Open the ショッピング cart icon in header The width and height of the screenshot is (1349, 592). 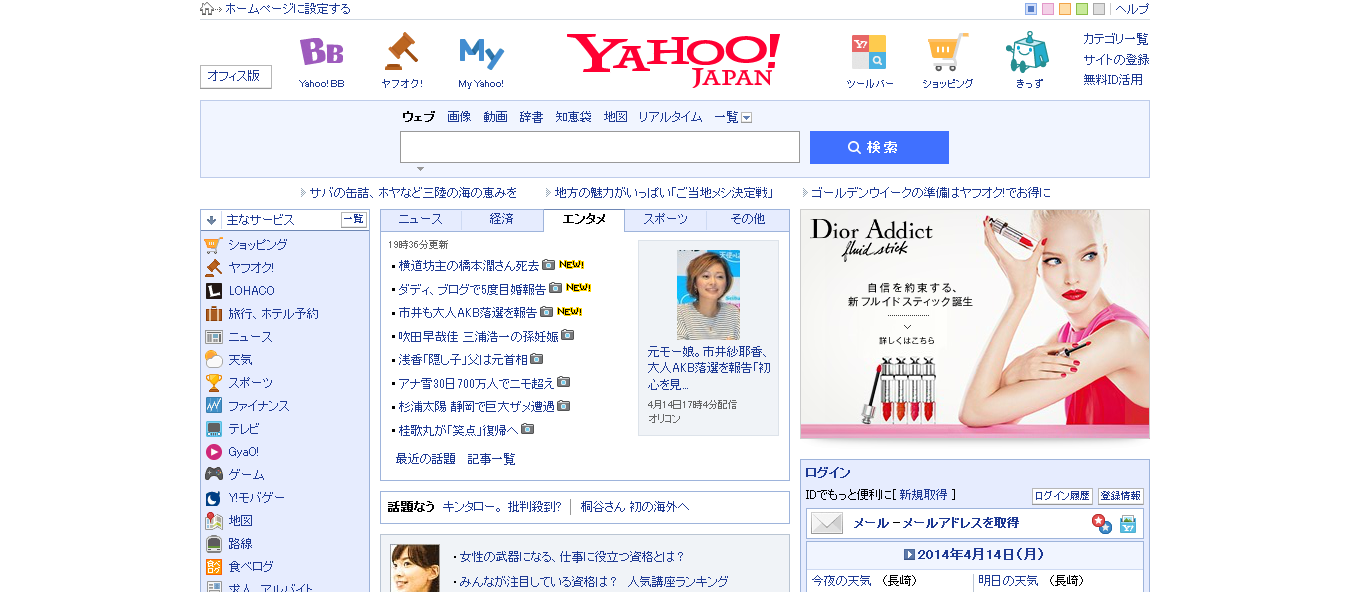pos(947,52)
